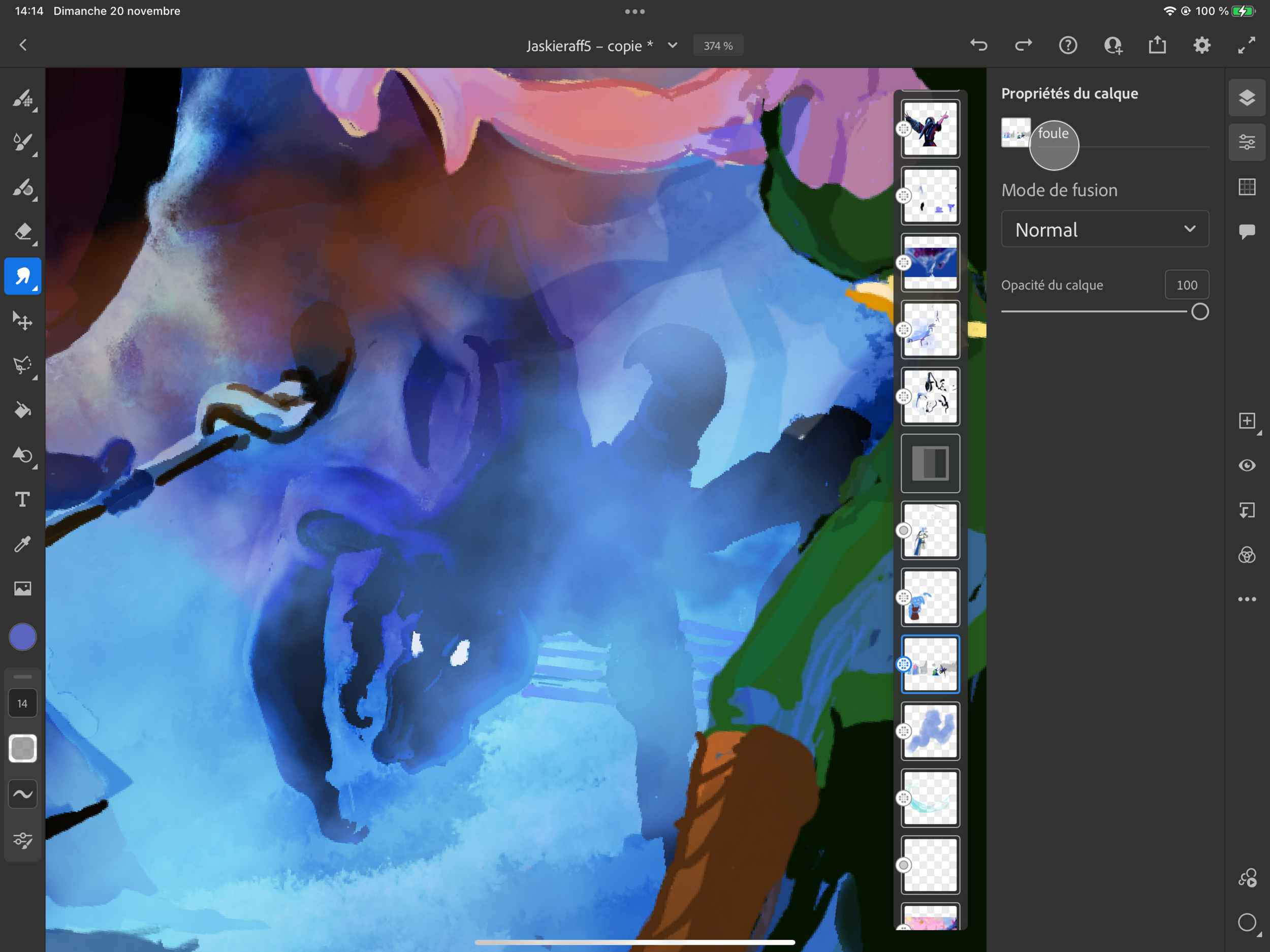Switch to the layers panel tab

[x=1247, y=98]
